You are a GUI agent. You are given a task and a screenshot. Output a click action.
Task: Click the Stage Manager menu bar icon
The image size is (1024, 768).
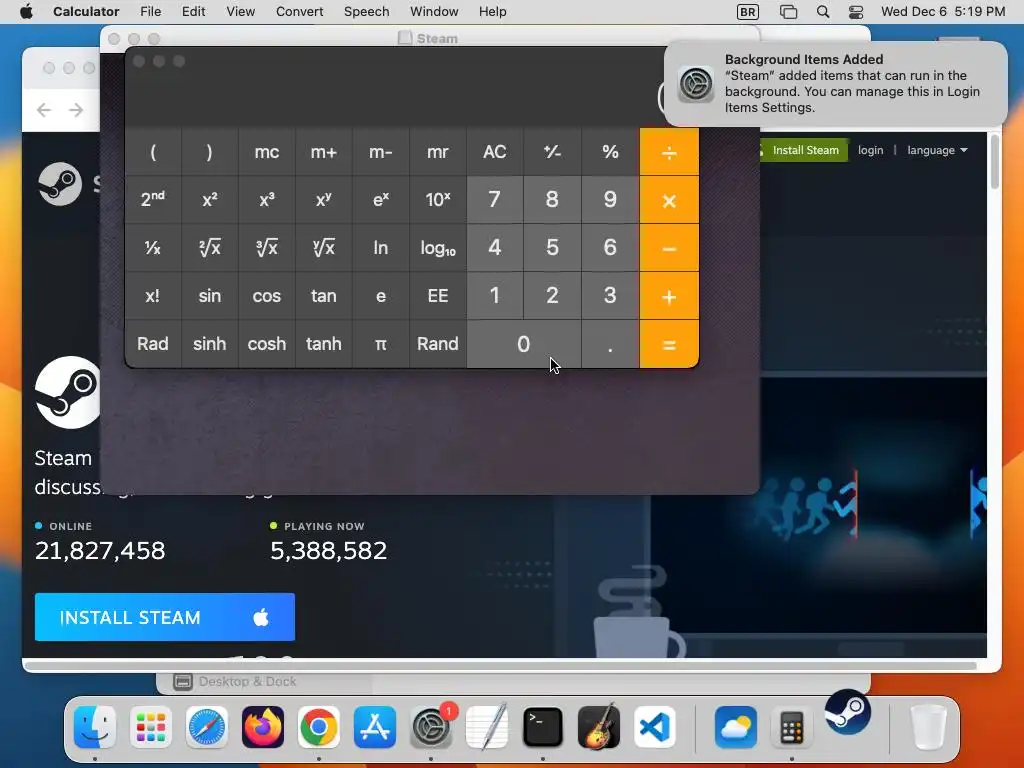point(789,12)
